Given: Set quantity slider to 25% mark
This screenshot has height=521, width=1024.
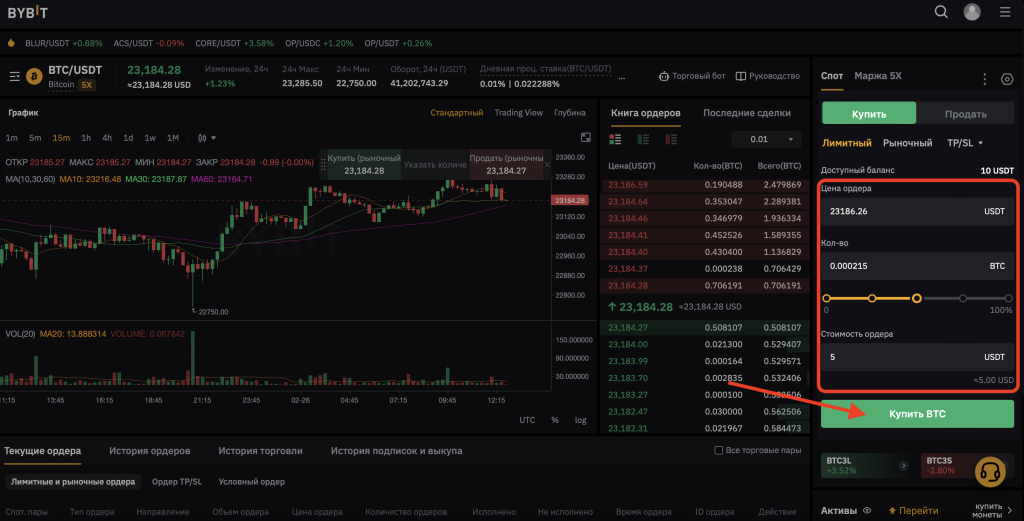Looking at the screenshot, I should (872, 298).
